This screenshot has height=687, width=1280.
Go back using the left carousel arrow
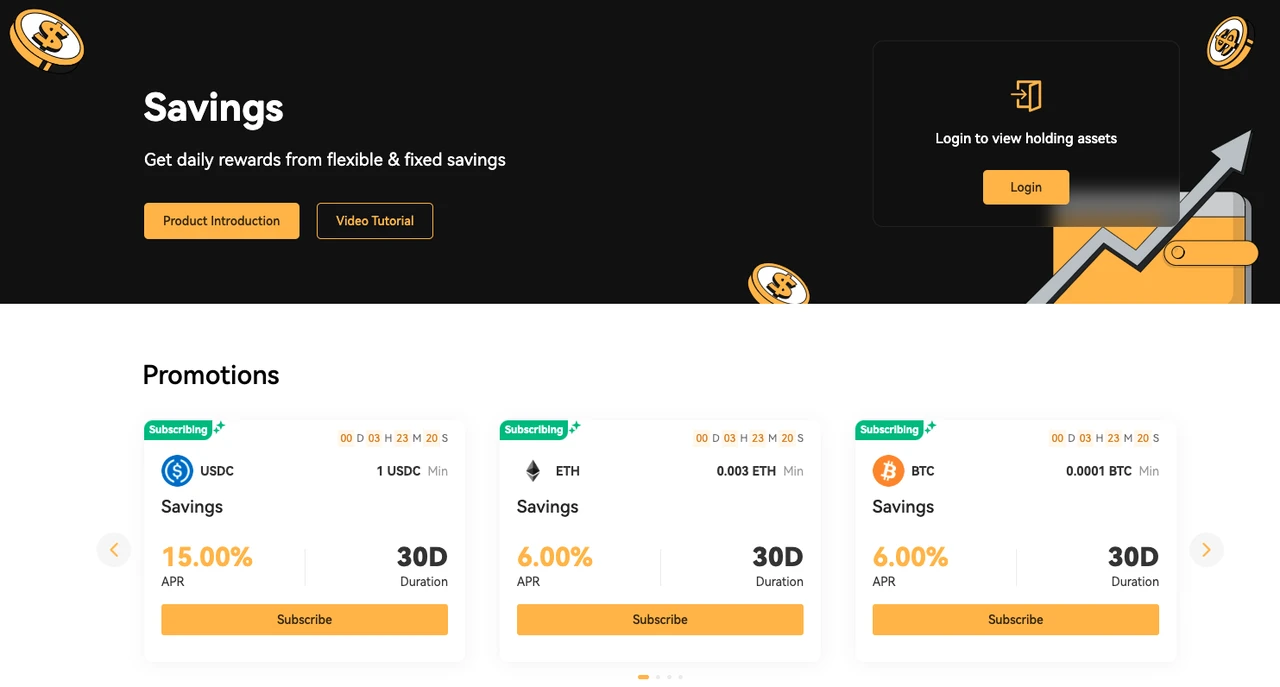pos(114,549)
